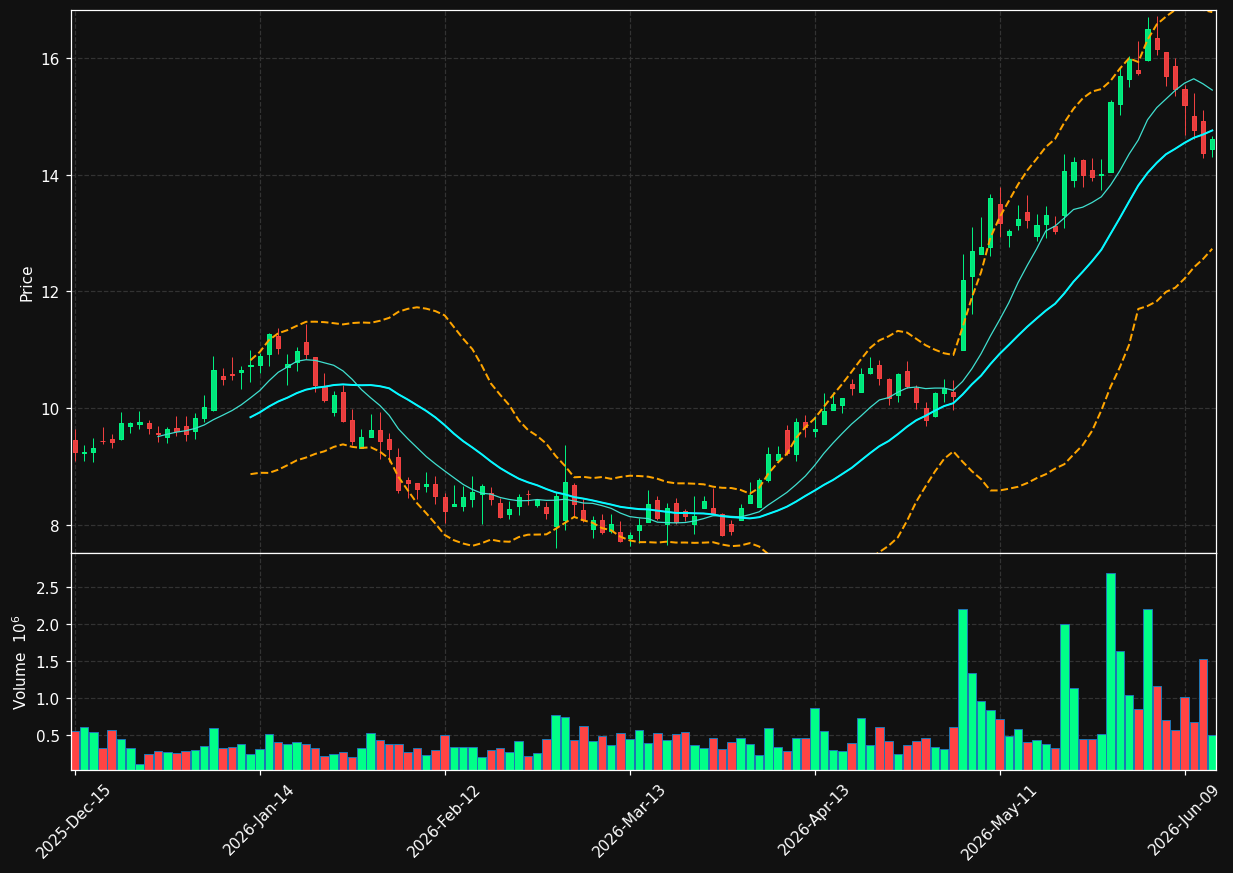
Task: Click the volume tick label 2.0
Action: 50,625
